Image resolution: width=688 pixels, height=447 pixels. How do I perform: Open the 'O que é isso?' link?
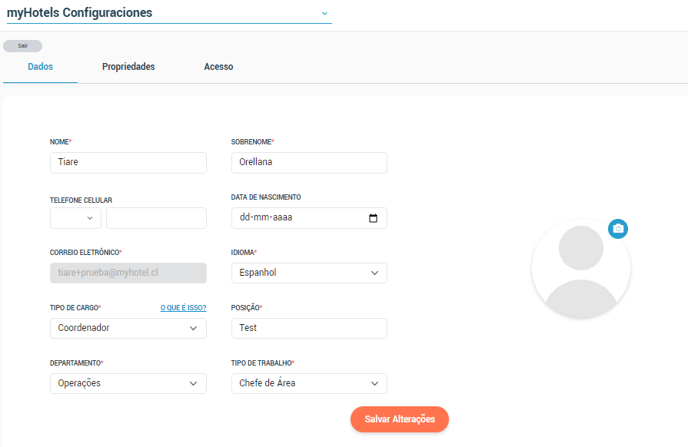point(183,308)
